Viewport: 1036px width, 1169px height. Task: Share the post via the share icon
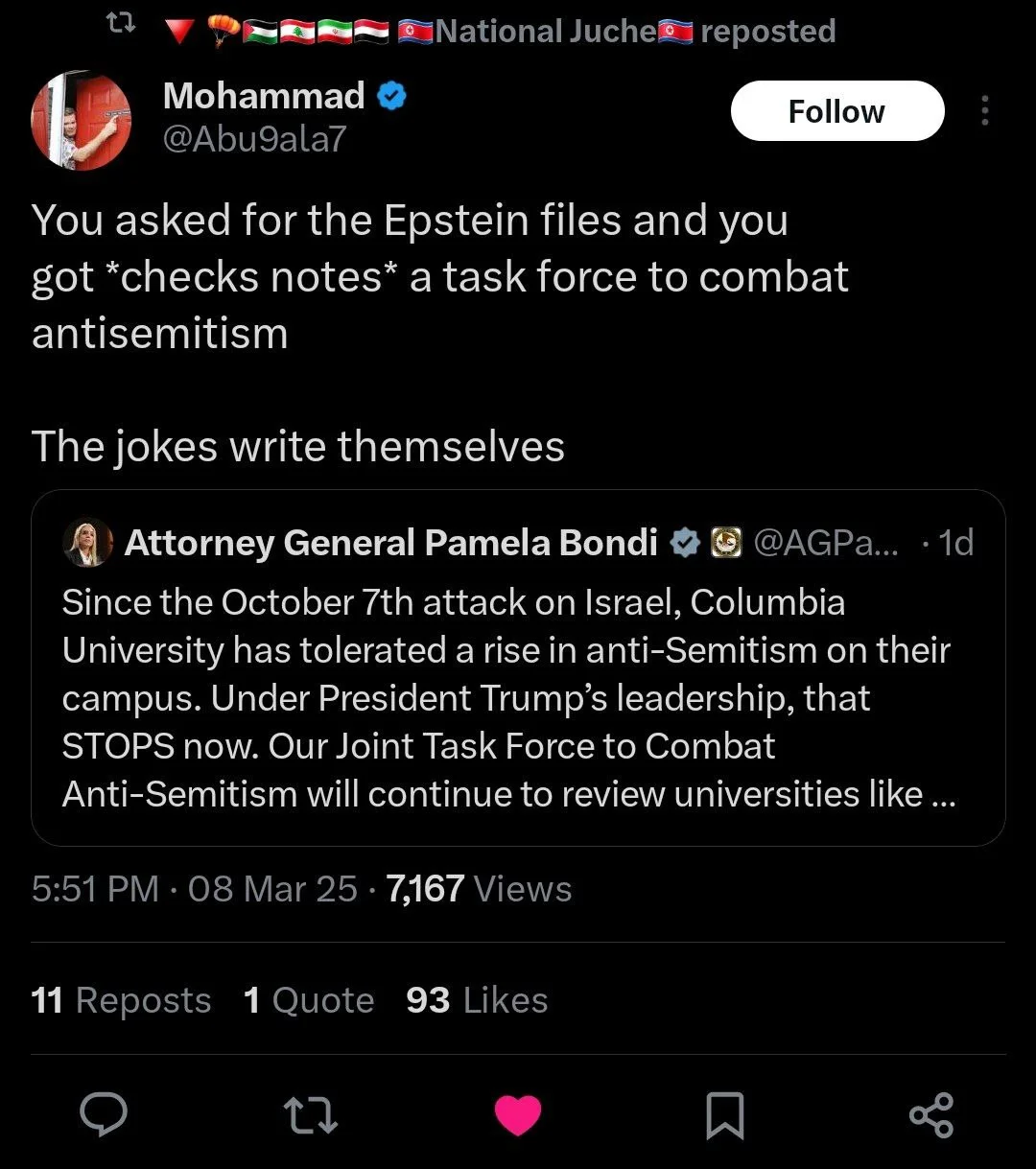click(x=930, y=1115)
